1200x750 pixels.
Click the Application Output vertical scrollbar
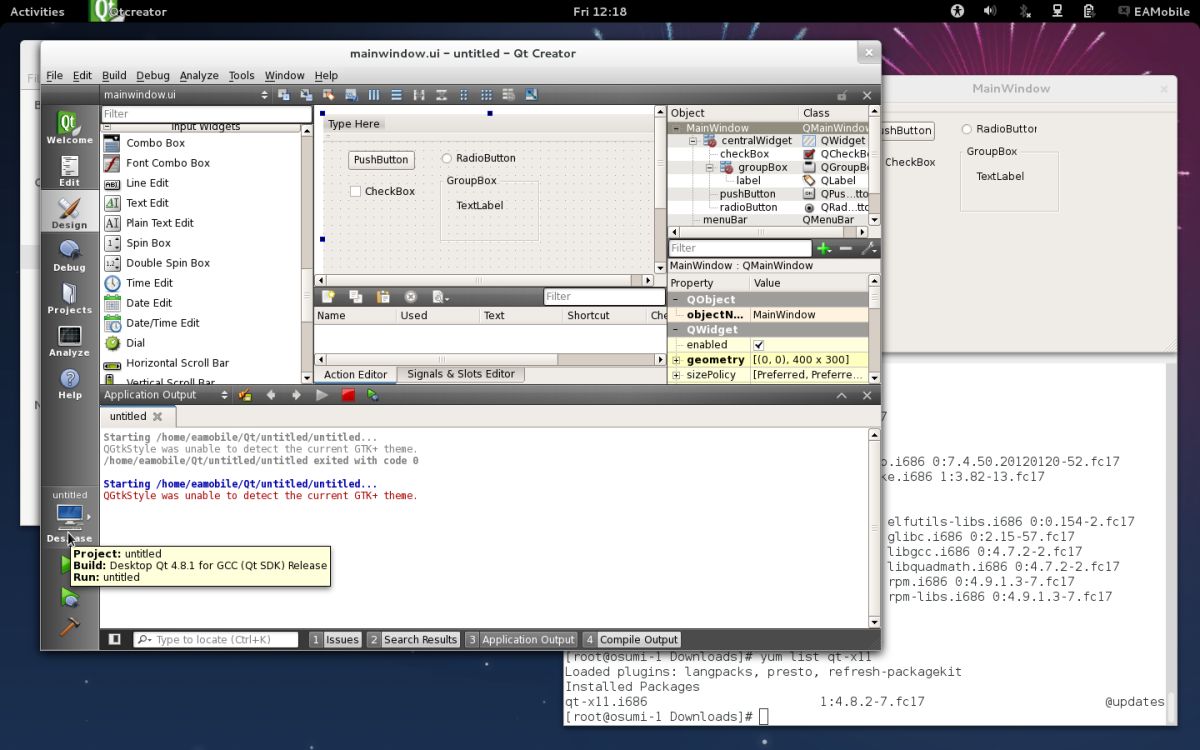(x=875, y=526)
